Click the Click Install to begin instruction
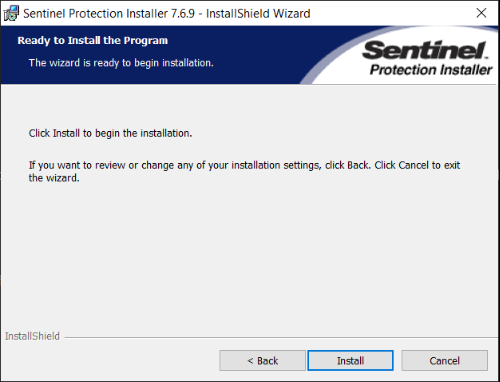 (110, 133)
